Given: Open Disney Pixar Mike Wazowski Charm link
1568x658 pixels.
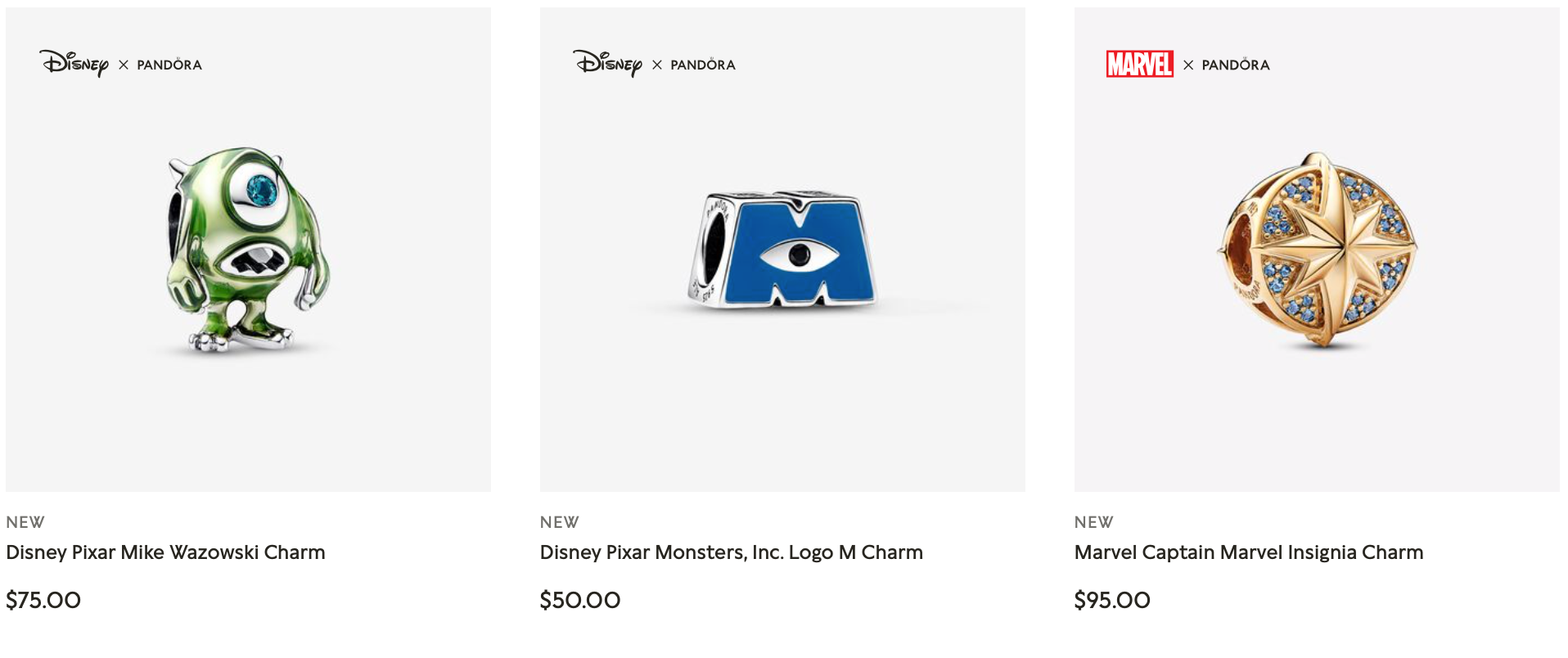Looking at the screenshot, I should 165,552.
